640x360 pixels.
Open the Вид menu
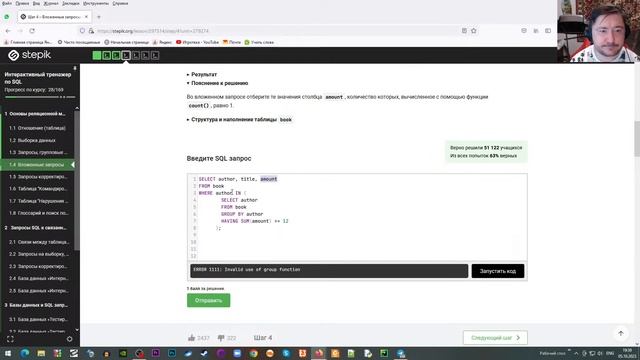(36, 3)
